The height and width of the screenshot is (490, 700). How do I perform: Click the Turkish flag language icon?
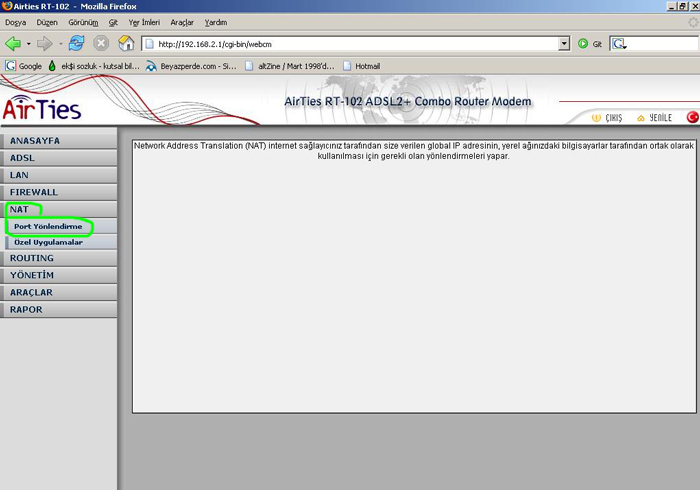pyautogui.click(x=692, y=117)
